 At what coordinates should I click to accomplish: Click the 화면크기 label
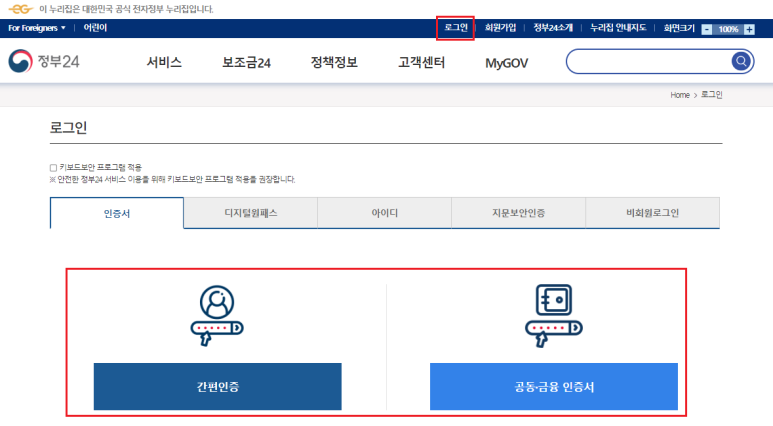tap(679, 28)
